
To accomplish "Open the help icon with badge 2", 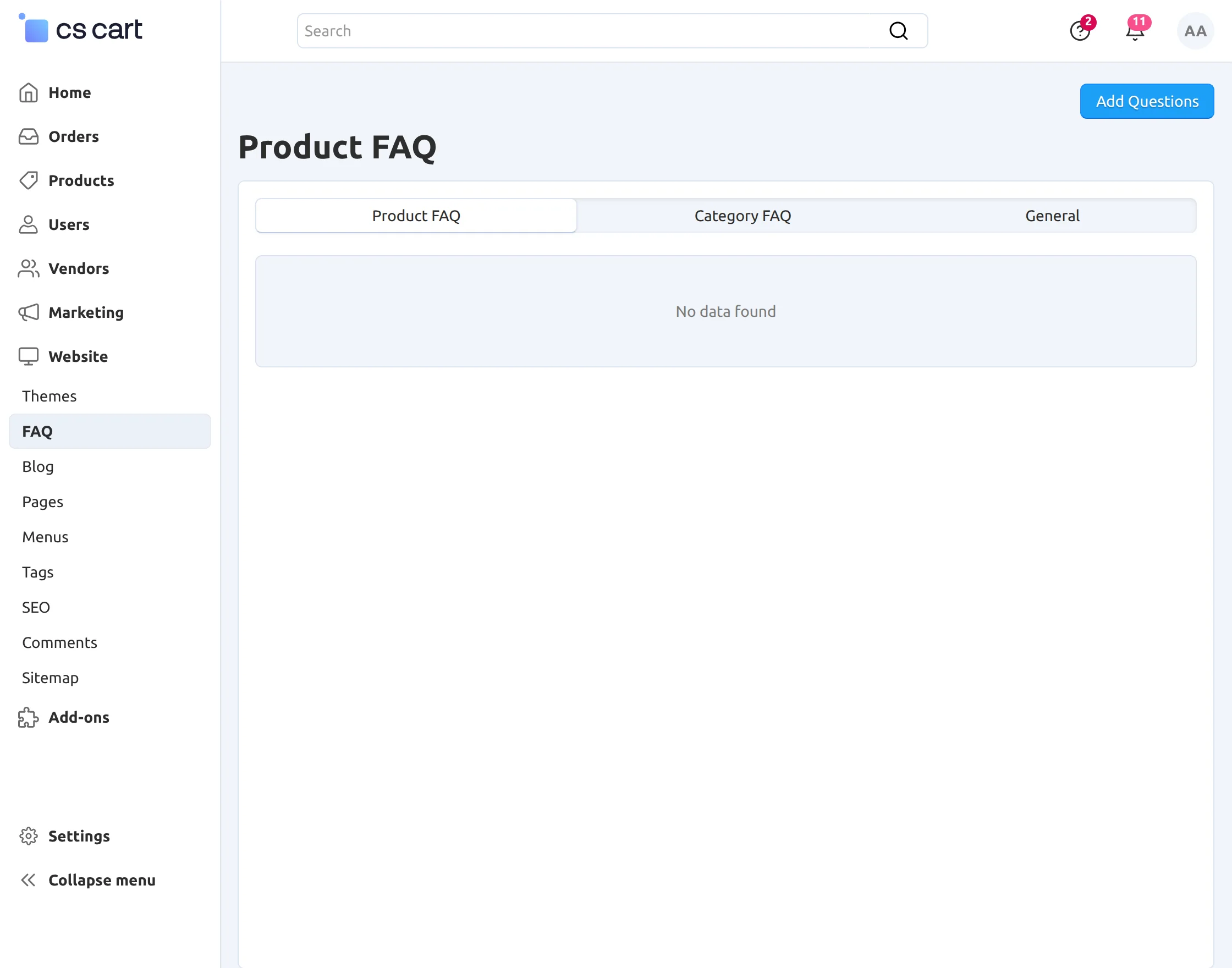I will [1081, 30].
